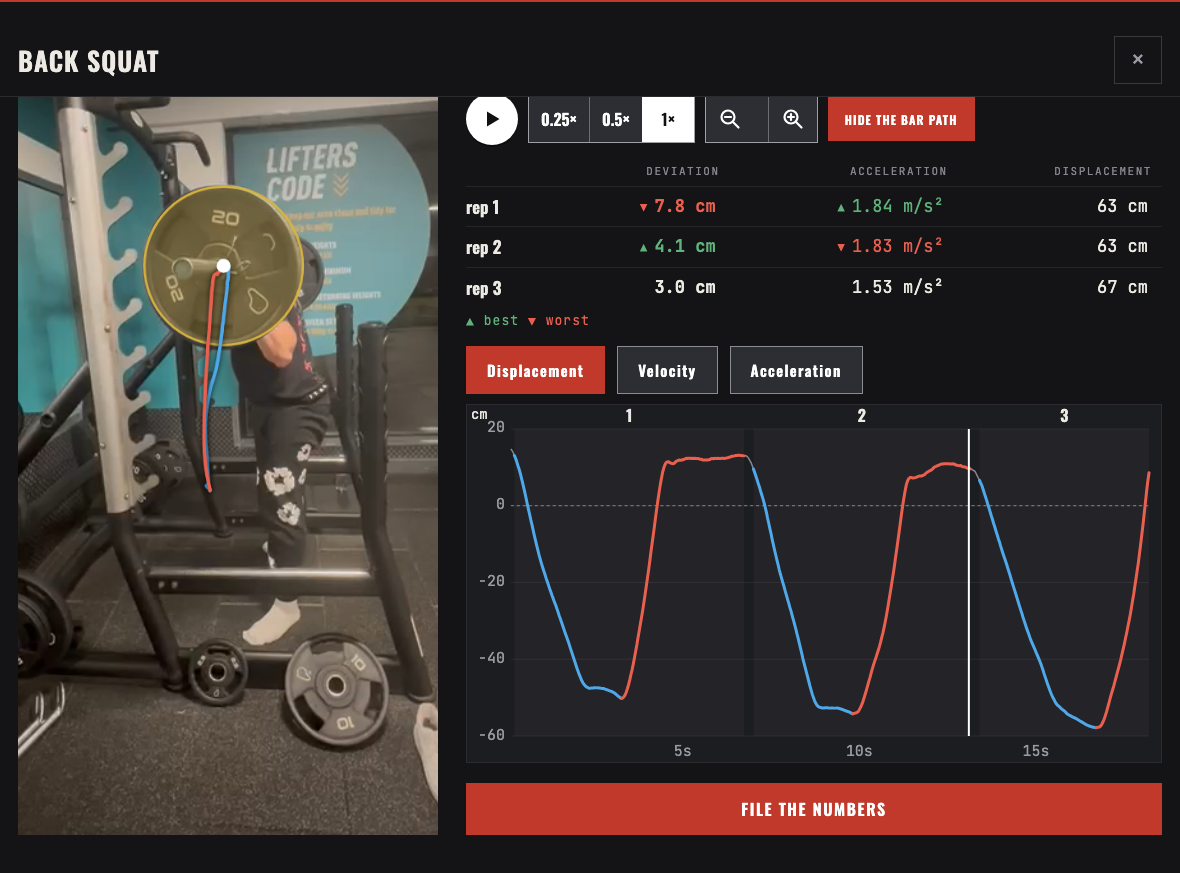Click the 15s tick on the time axis
The height and width of the screenshot is (873, 1180).
point(1036,750)
